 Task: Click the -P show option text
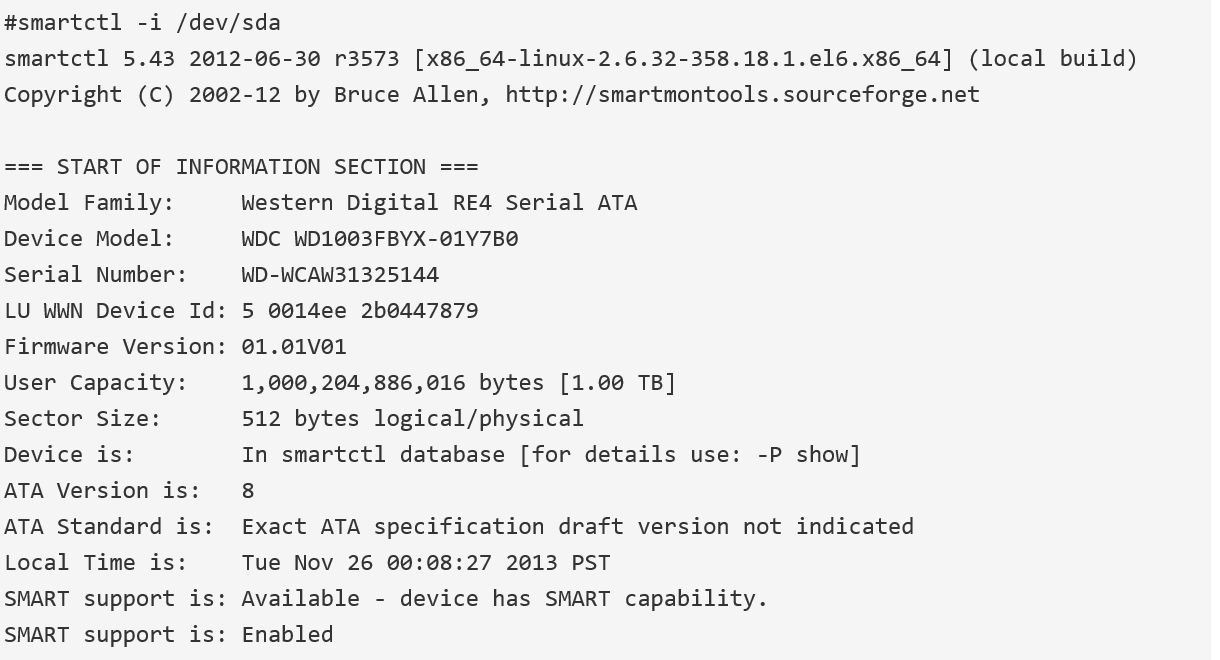(802, 455)
